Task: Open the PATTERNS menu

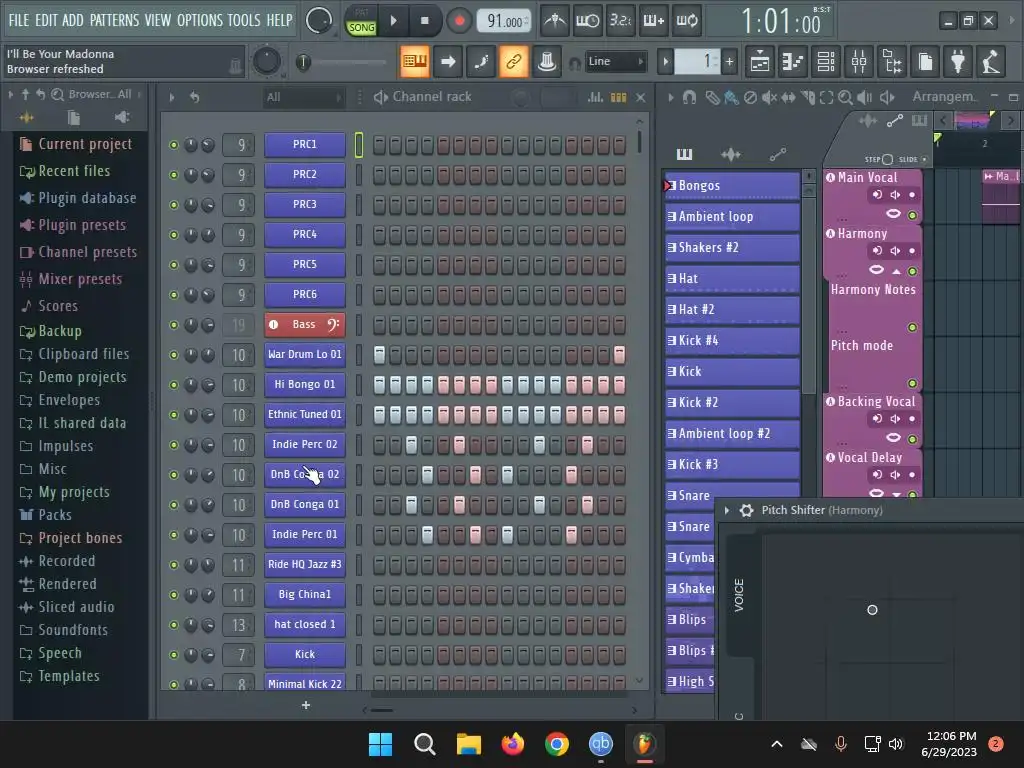Action: (x=114, y=20)
